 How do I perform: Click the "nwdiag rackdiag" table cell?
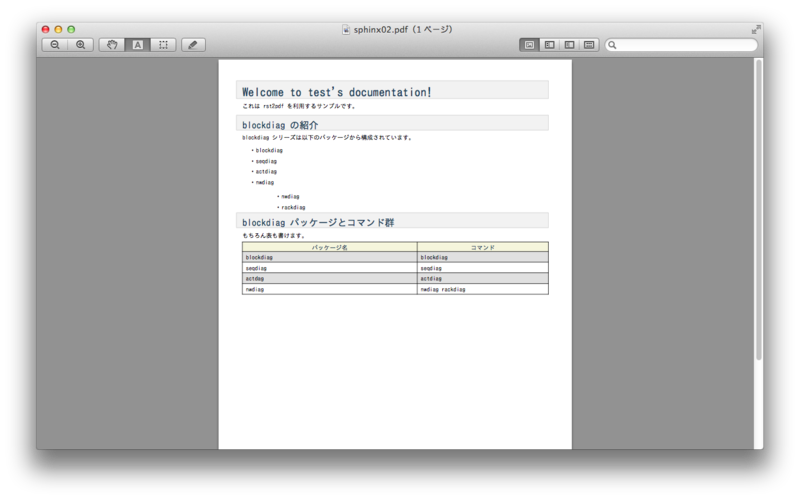[x=483, y=290]
